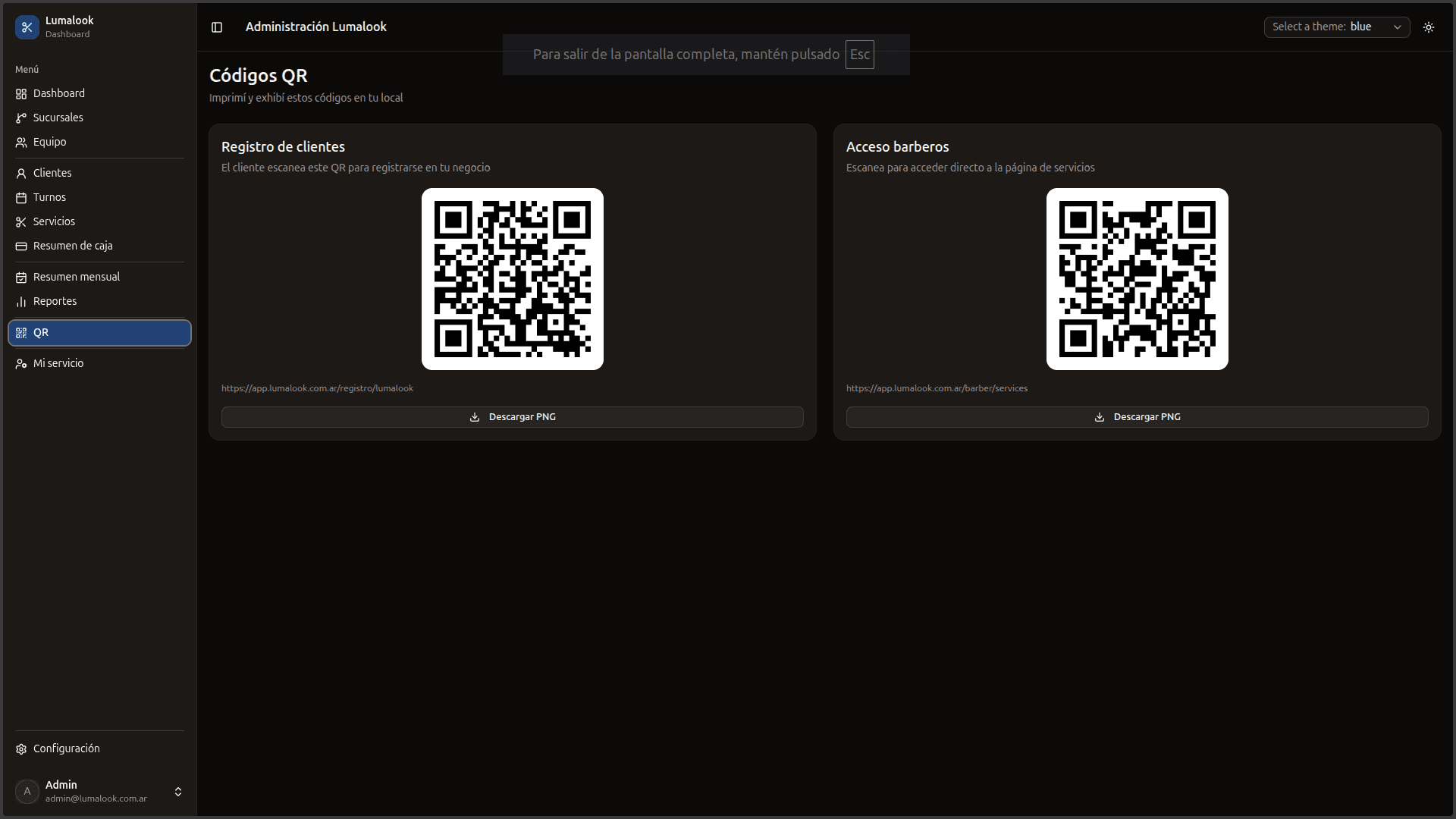Click the Configuración gear icon
Image resolution: width=1456 pixels, height=819 pixels.
click(21, 749)
